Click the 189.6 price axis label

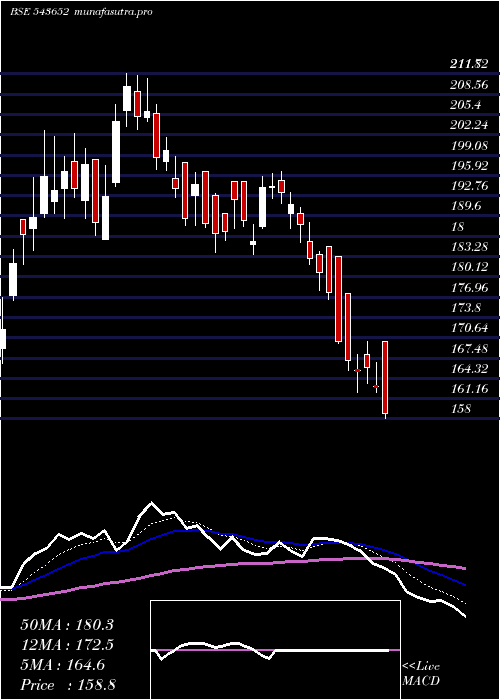point(465,206)
